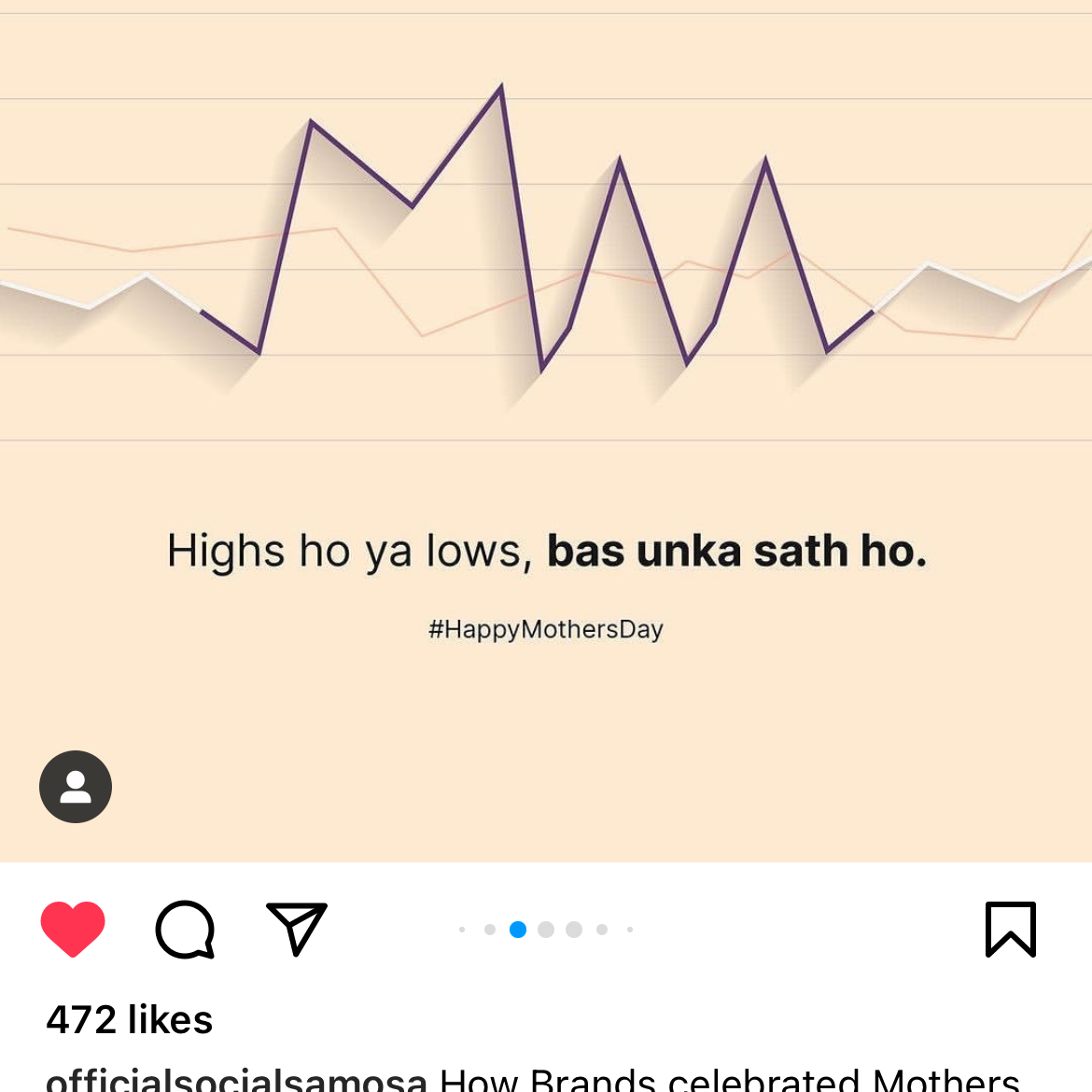This screenshot has width=1092, height=1092.
Task: Tap the share paper plane icon
Action: 297,929
